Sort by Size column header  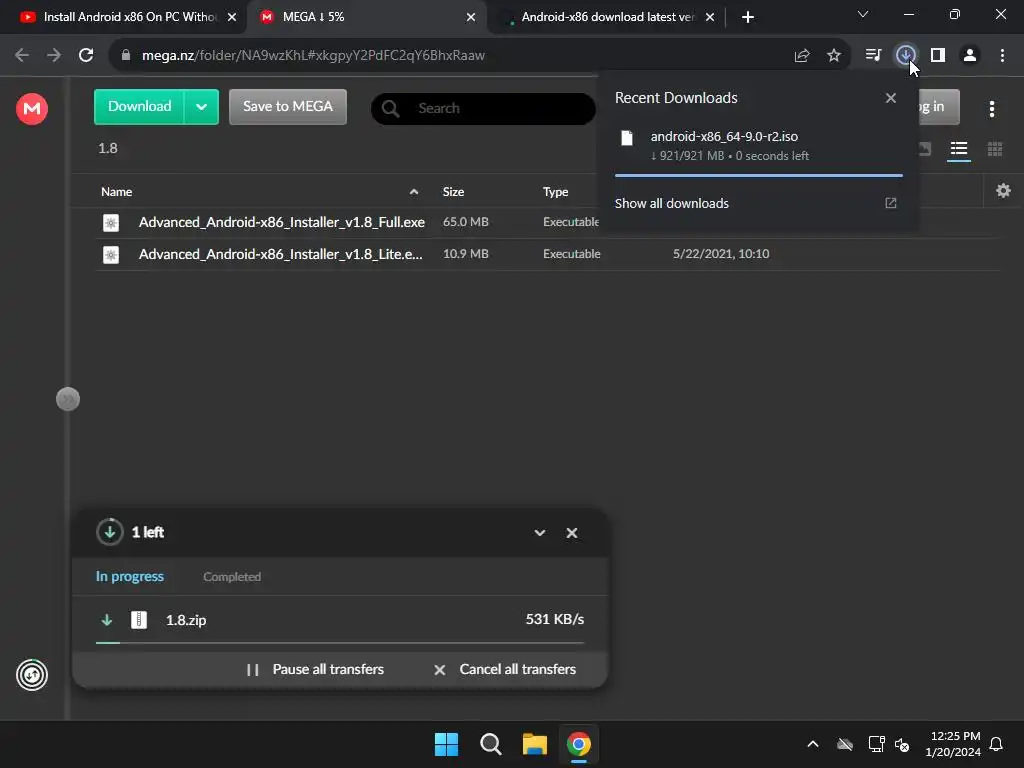tap(453, 192)
